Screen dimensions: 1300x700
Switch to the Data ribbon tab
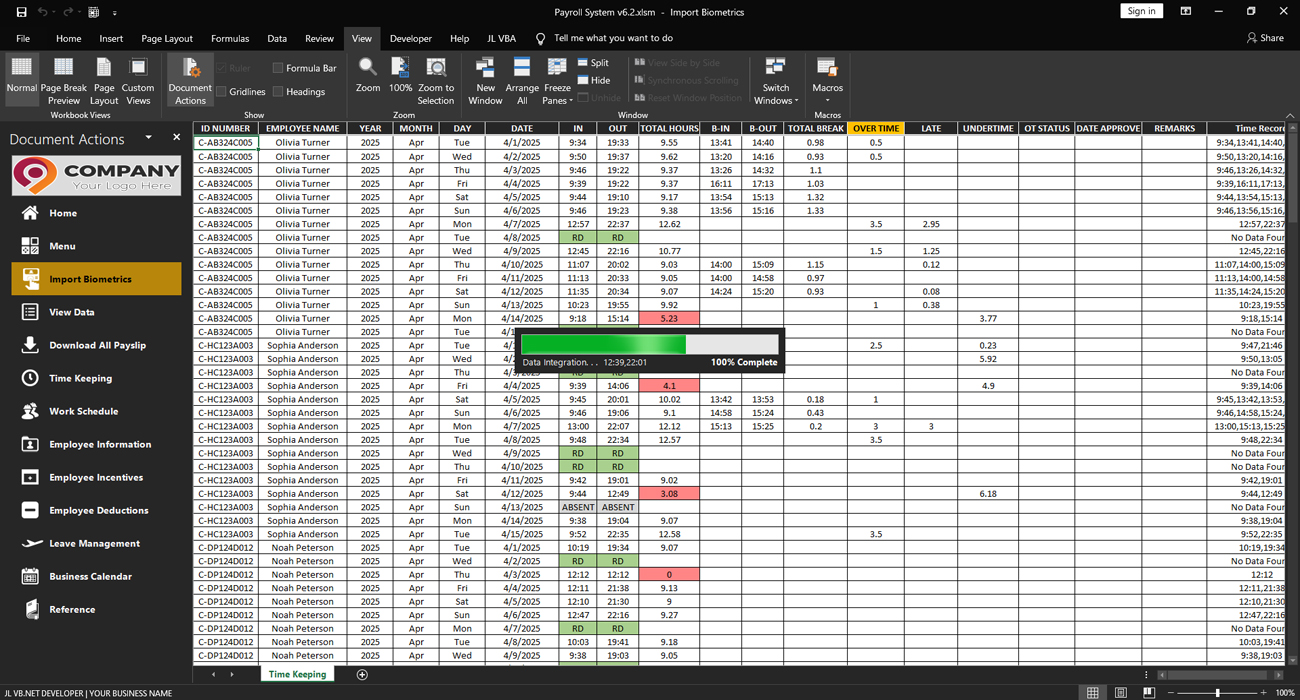pyautogui.click(x=277, y=38)
